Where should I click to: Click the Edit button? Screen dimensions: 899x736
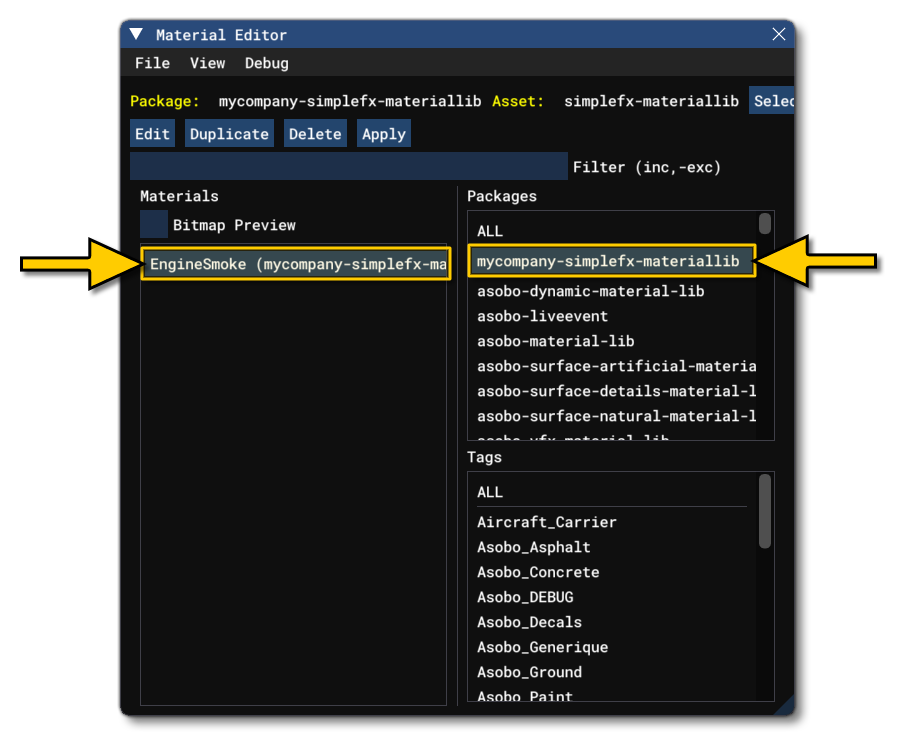(152, 133)
